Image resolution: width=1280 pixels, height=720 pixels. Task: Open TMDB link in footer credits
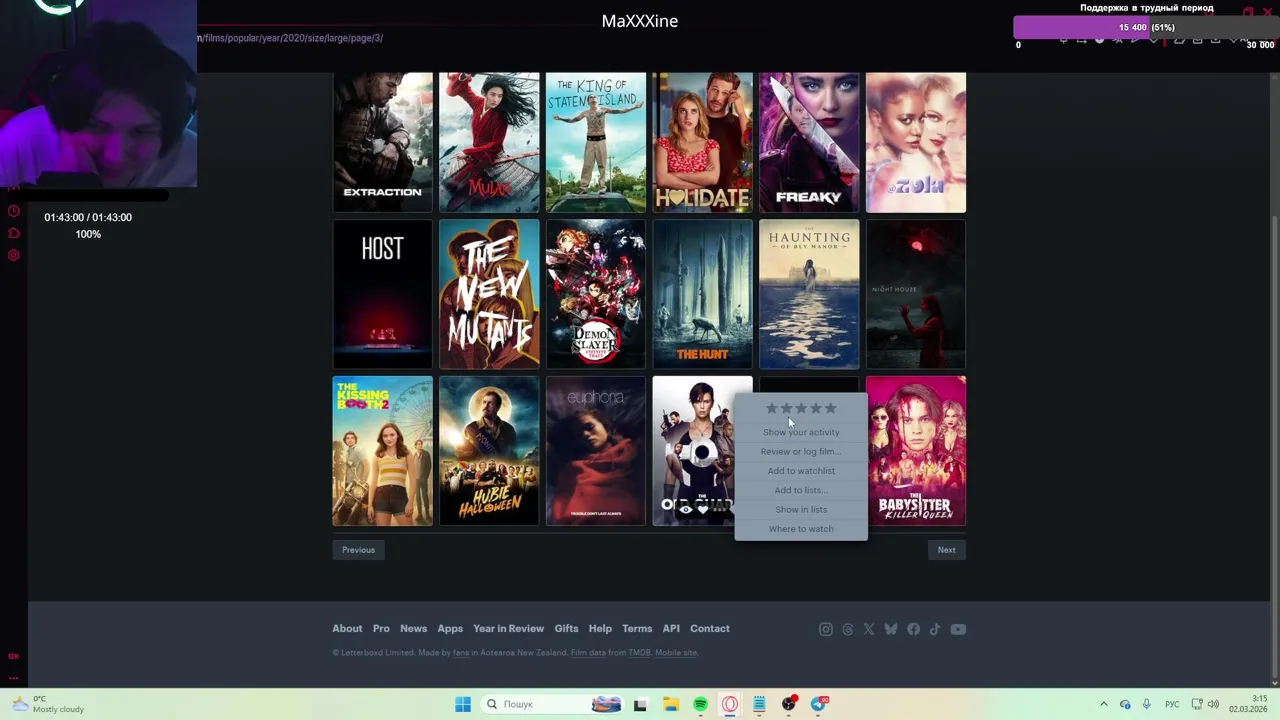(639, 653)
